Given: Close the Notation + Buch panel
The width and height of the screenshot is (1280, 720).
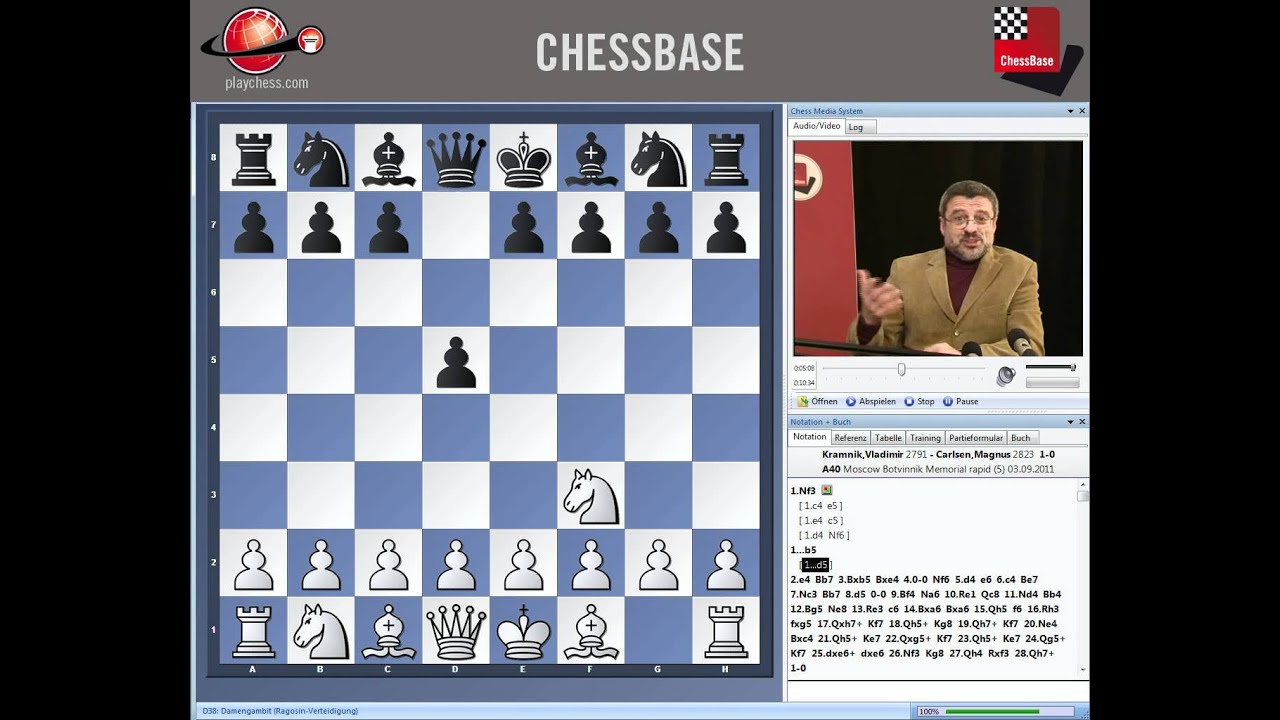Looking at the screenshot, I should pyautogui.click(x=1082, y=422).
